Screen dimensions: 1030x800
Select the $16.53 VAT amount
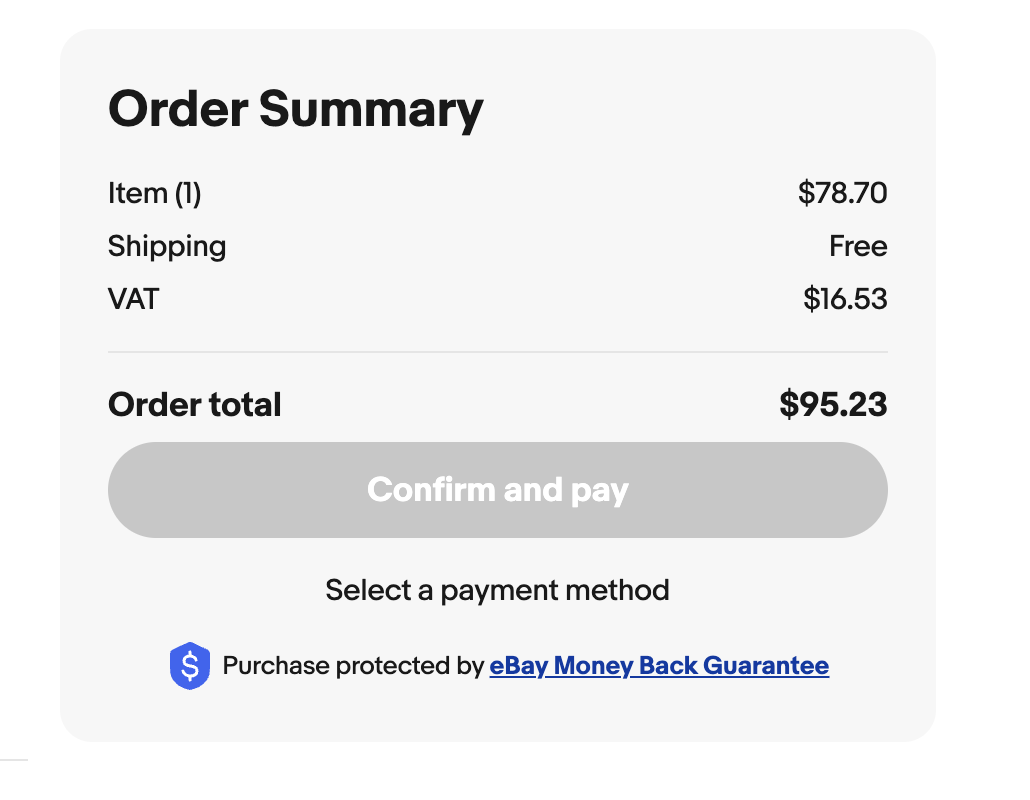(845, 299)
